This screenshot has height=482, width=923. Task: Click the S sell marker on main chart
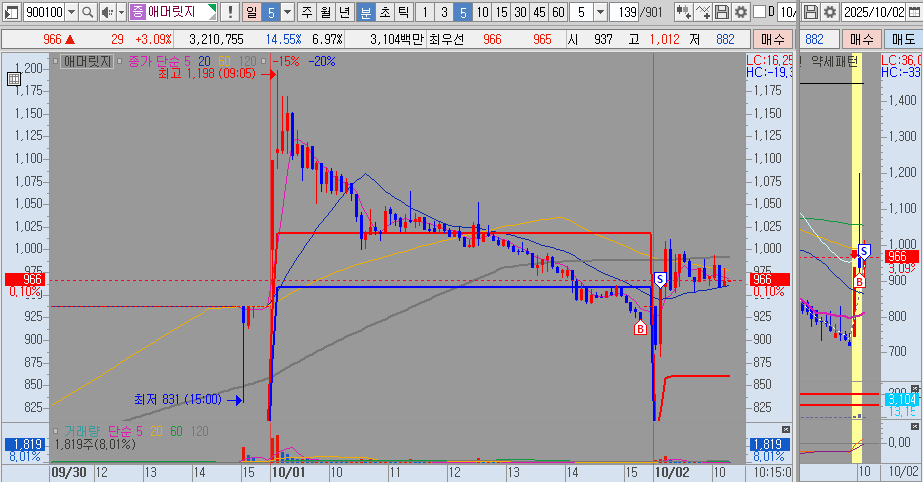pos(659,280)
